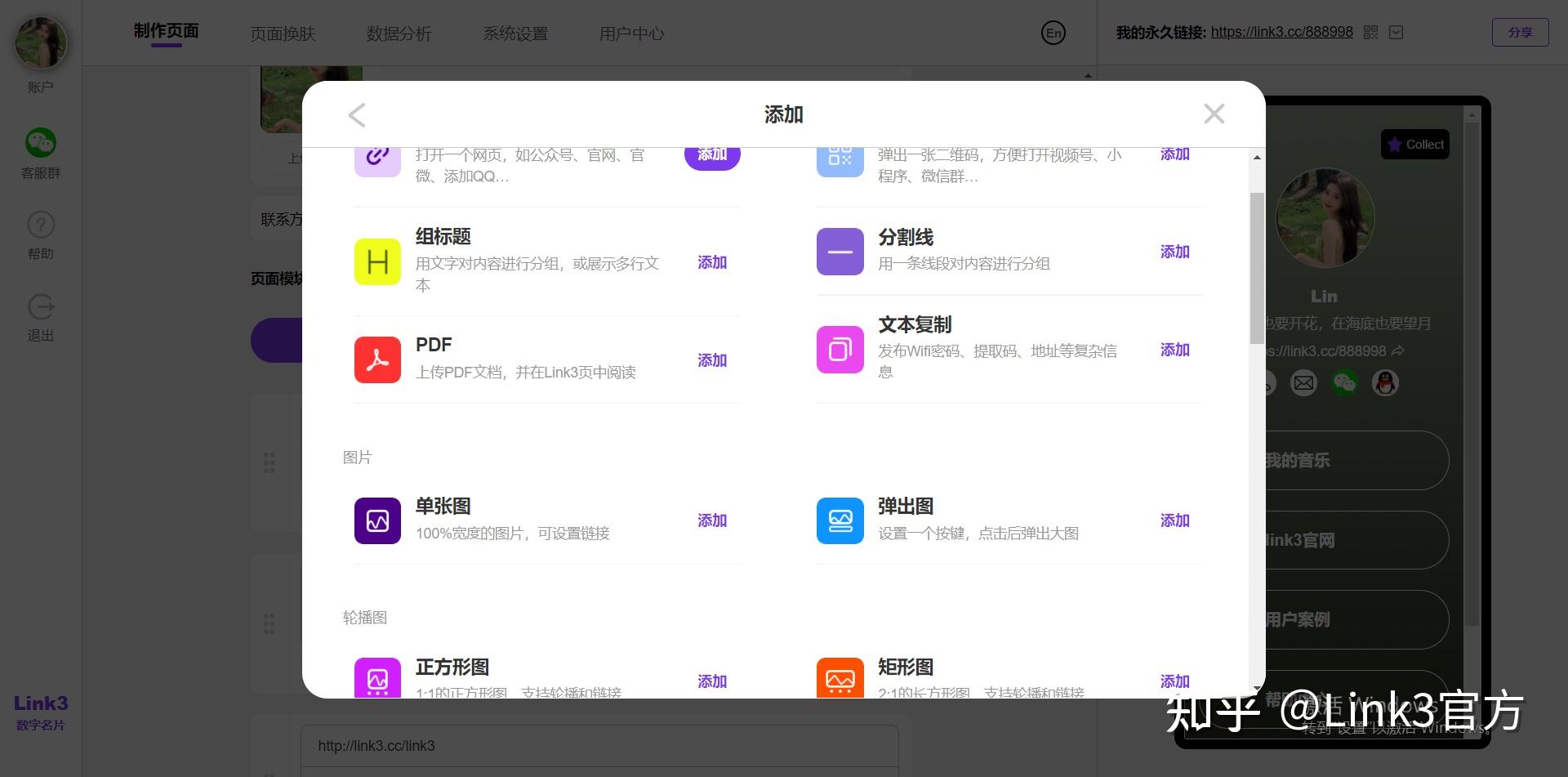Open the 数据分析 menu item
The image size is (1568, 777).
pos(399,33)
